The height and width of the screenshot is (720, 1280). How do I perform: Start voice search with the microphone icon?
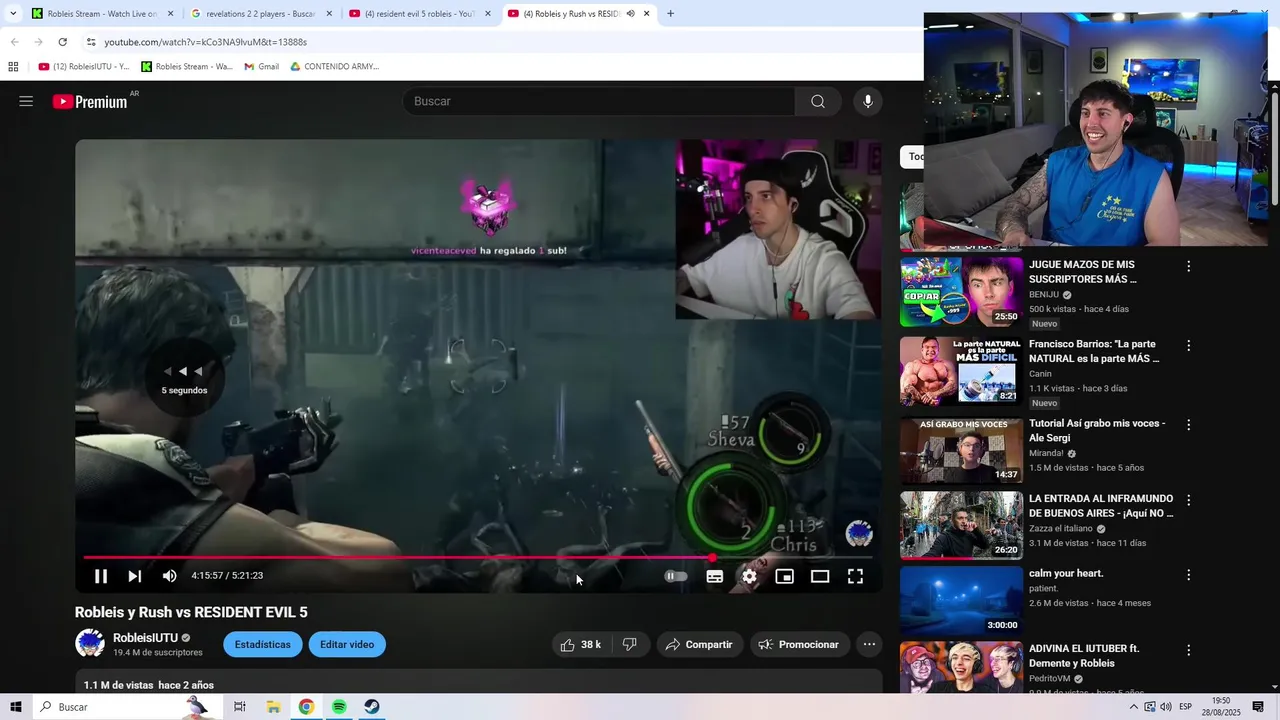[868, 101]
